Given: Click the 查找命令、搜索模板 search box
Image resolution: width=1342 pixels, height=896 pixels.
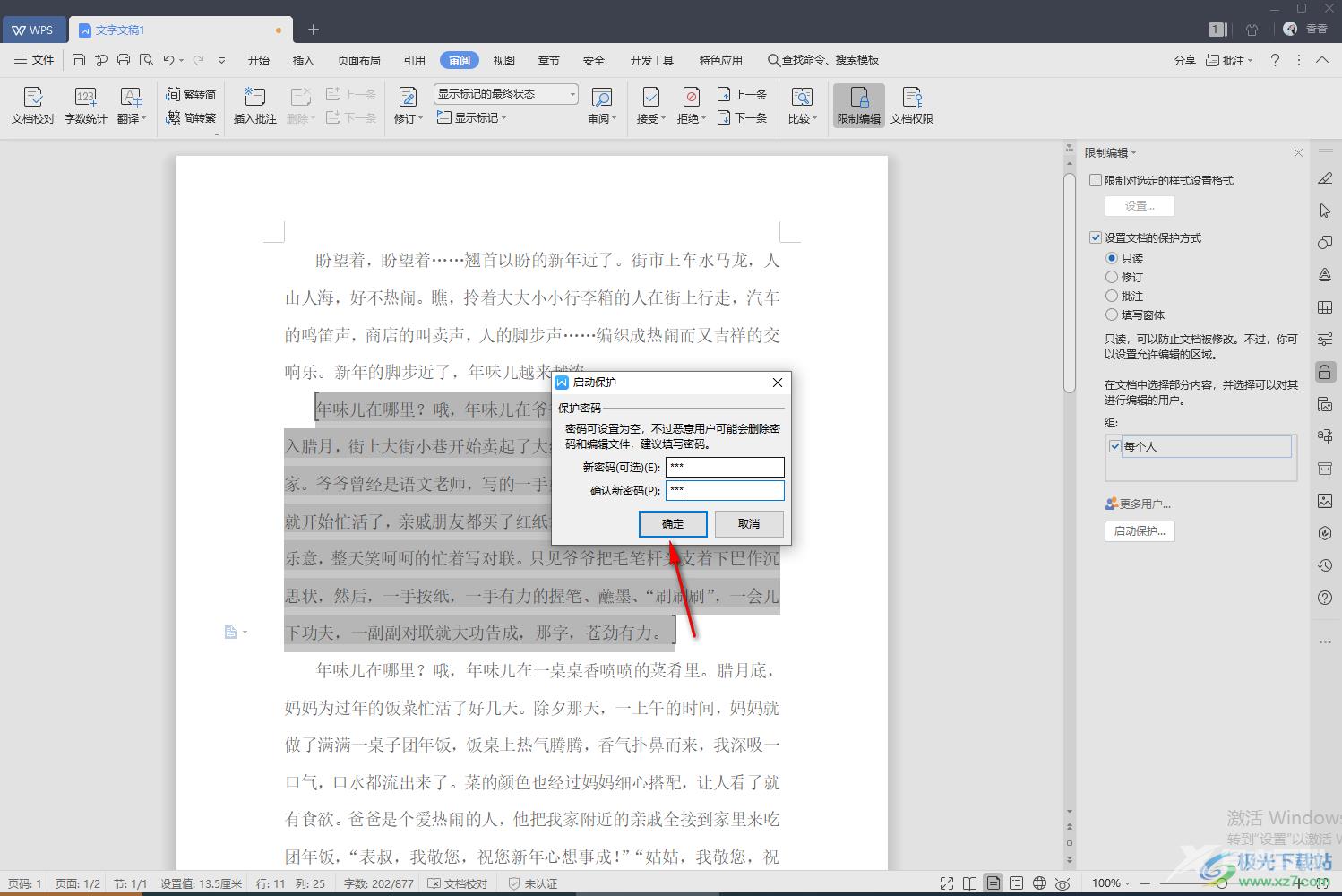Looking at the screenshot, I should pos(823,60).
